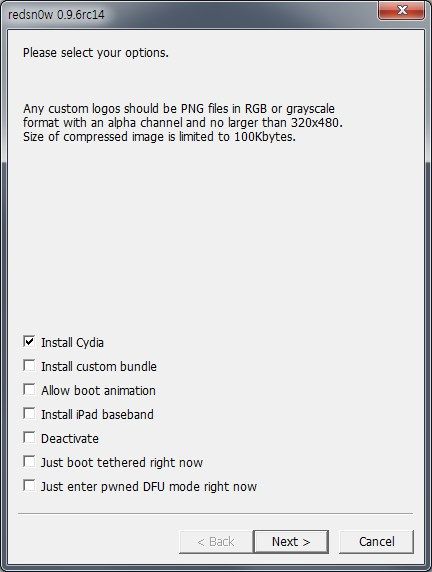Viewport: 432px width, 572px height.
Task: Close the redsn0w window with the X
Action: click(401, 10)
